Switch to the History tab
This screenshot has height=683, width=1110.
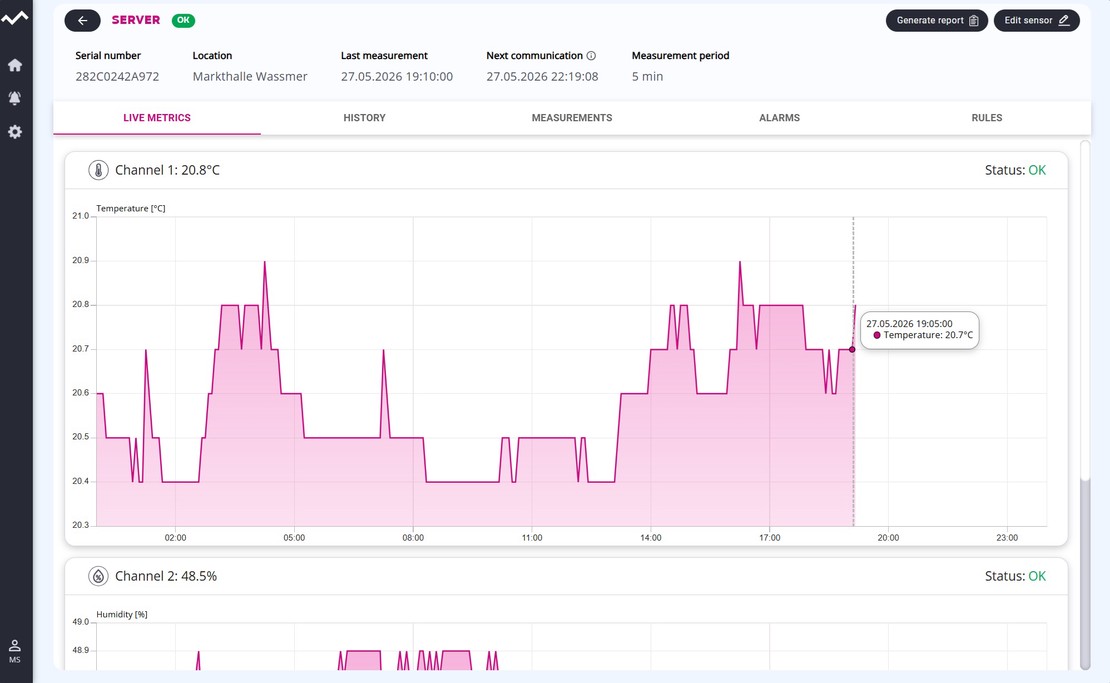click(x=365, y=117)
